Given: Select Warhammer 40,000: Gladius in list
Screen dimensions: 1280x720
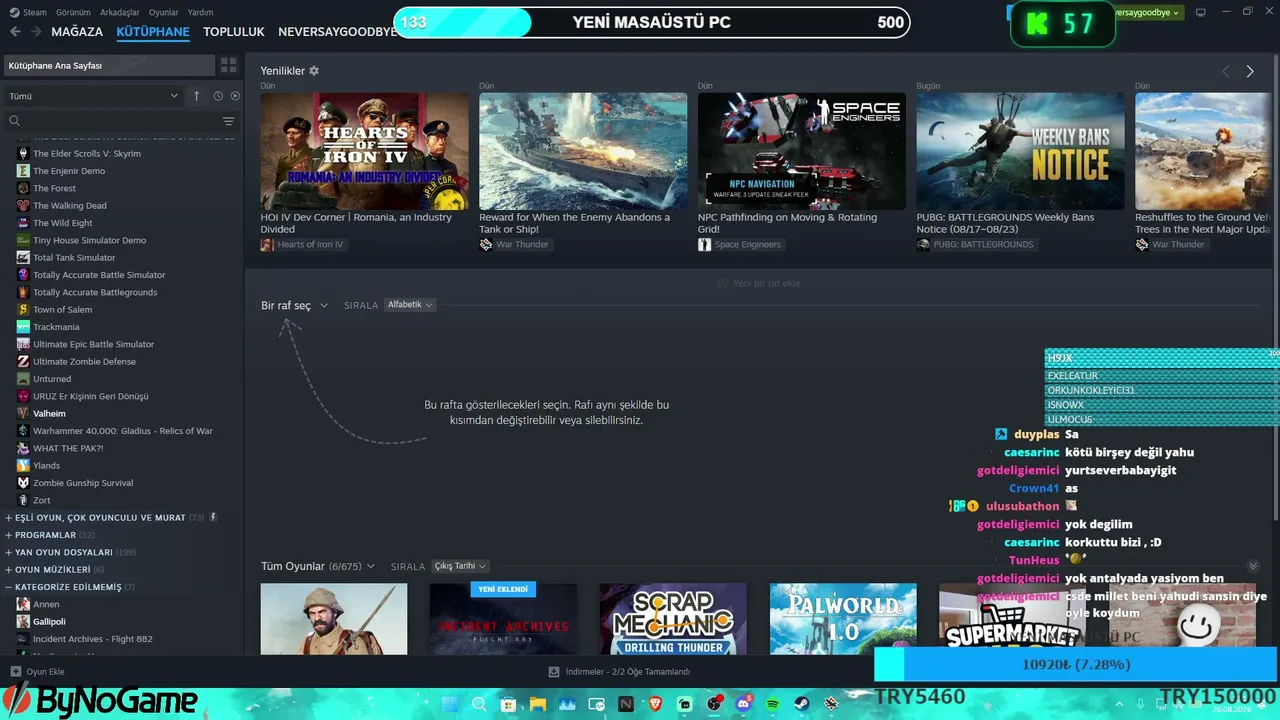Looking at the screenshot, I should tap(123, 431).
